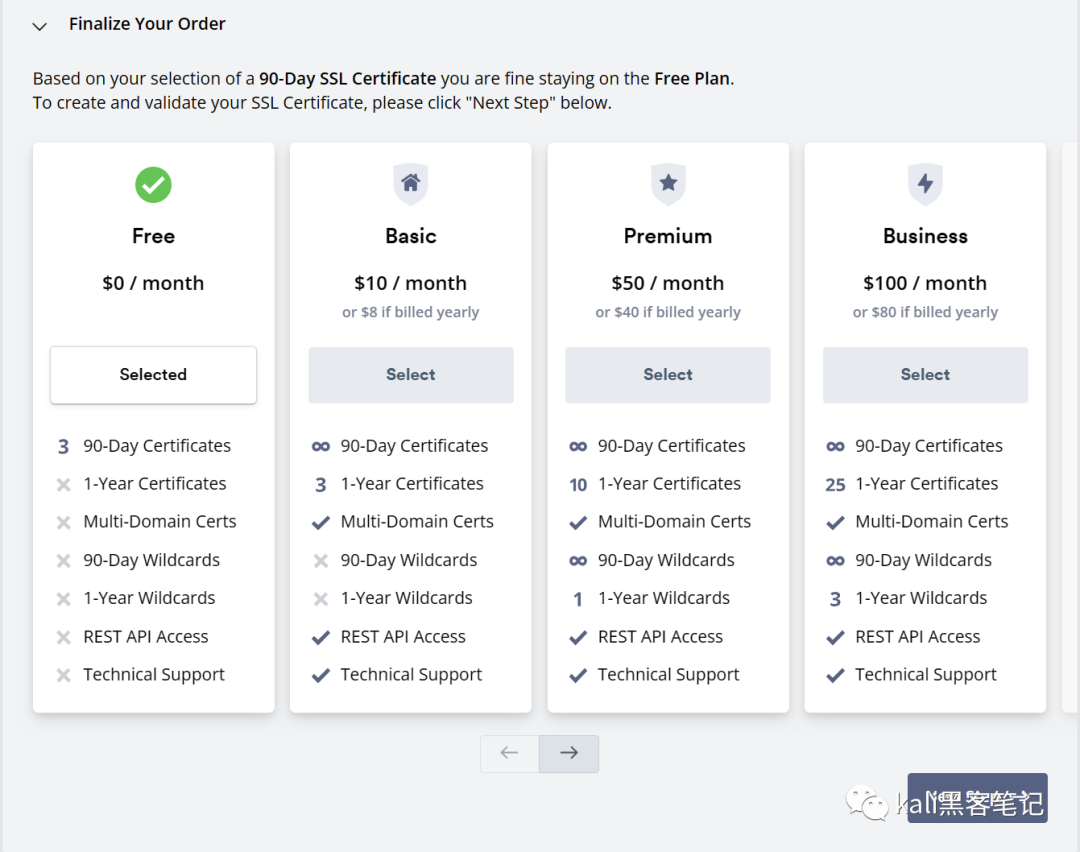Click the Business plan lightning shield icon
The width and height of the screenshot is (1080, 852).
[925, 184]
